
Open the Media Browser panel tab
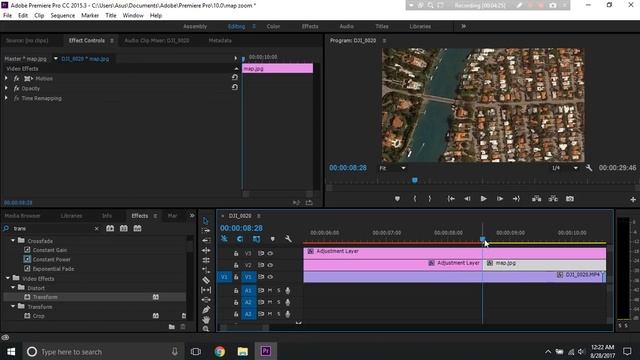[x=22, y=216]
